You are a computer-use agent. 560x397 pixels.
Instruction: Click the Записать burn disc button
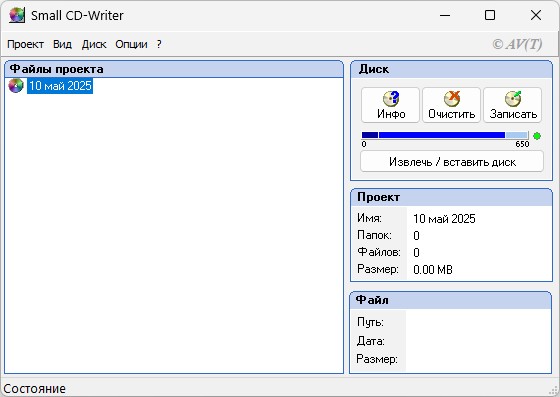coord(512,105)
